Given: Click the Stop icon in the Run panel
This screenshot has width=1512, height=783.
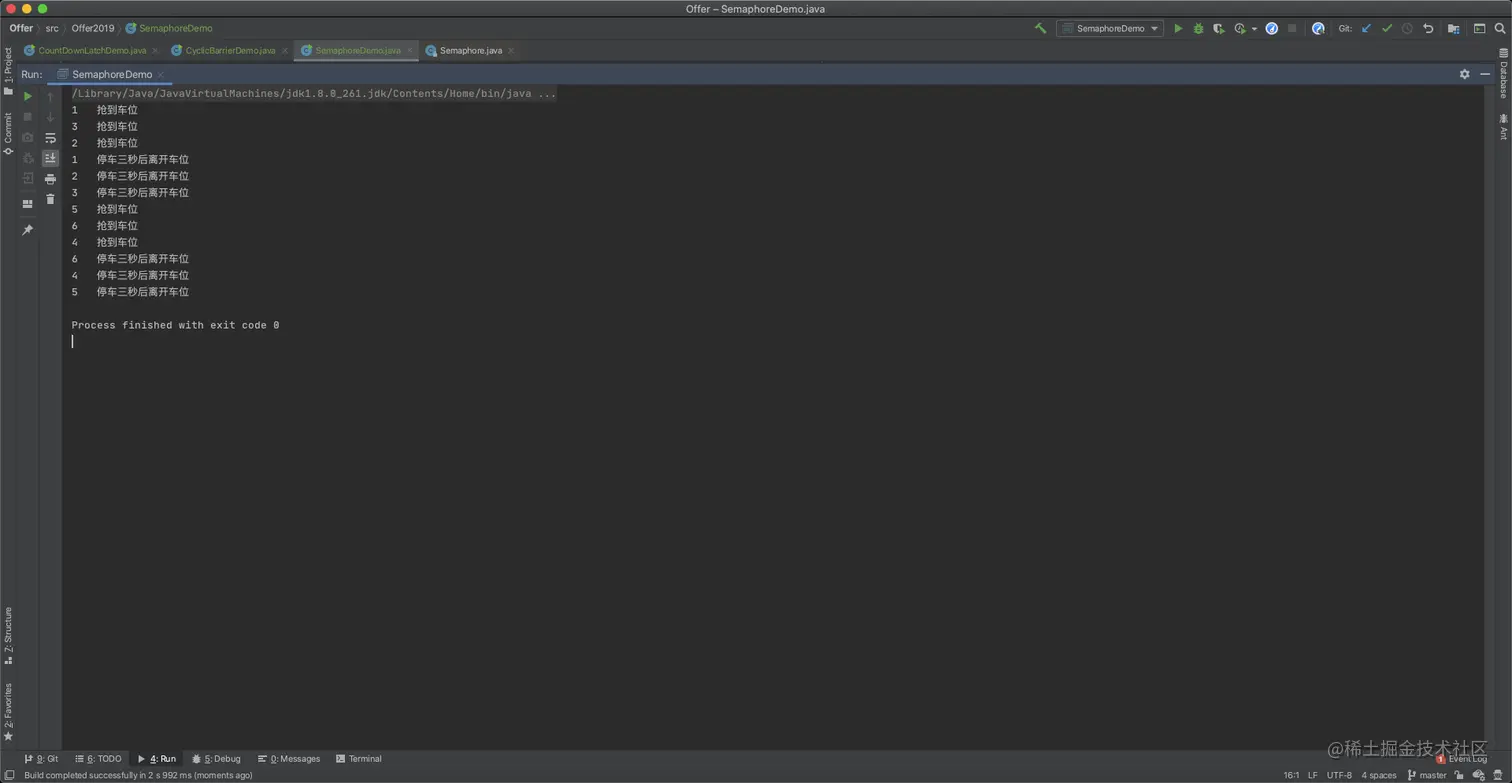Looking at the screenshot, I should click(x=27, y=117).
